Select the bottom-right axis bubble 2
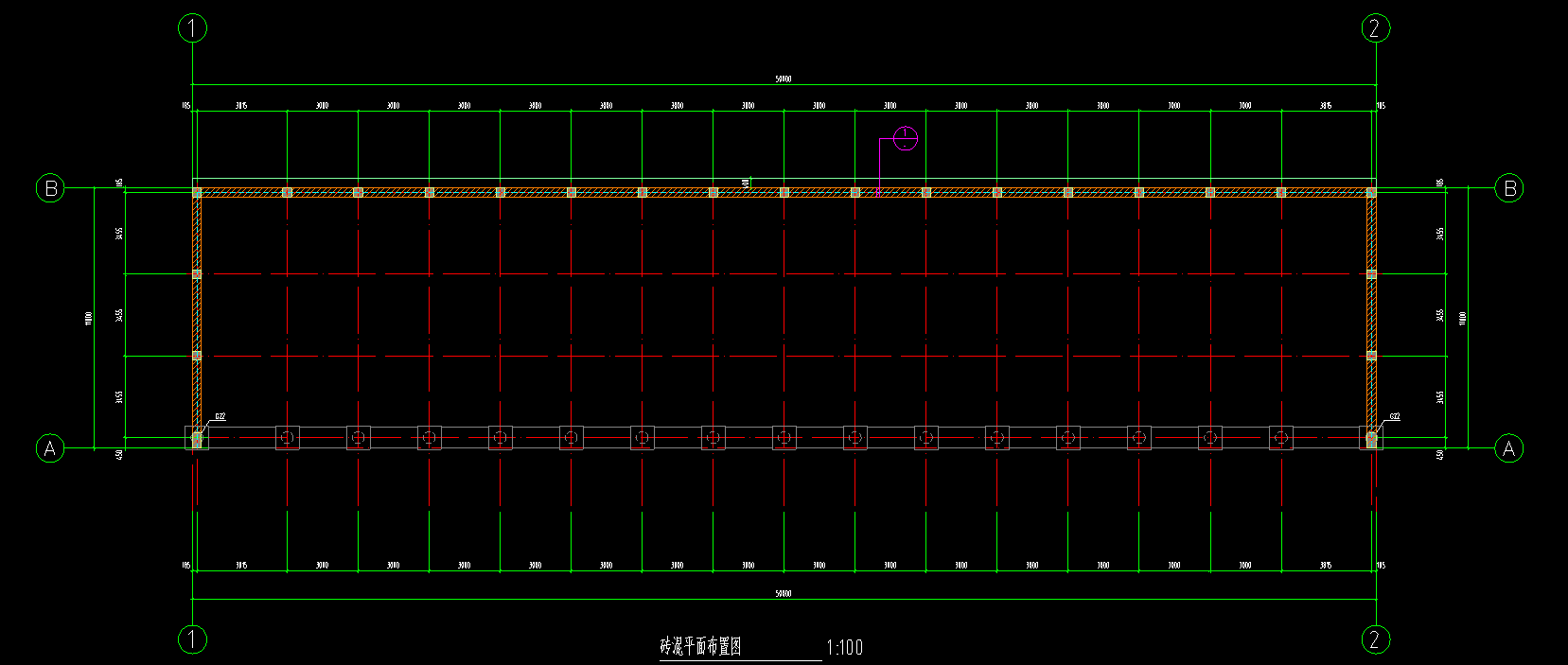 coord(1375,639)
